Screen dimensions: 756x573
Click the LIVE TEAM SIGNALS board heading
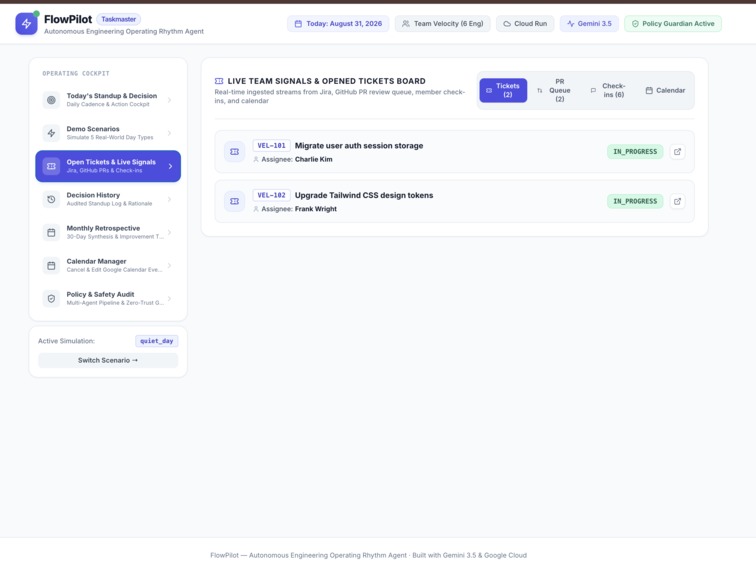(326, 81)
